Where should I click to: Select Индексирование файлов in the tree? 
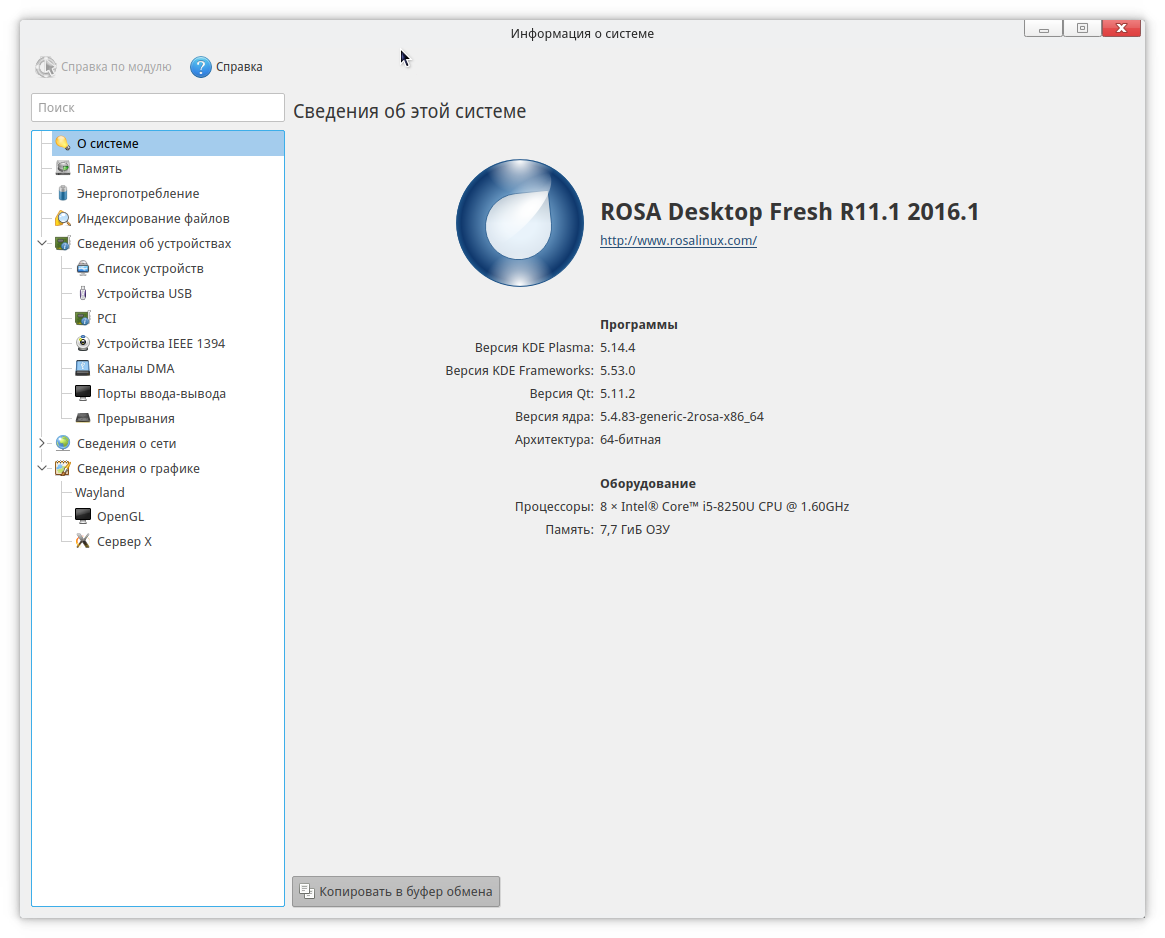pos(153,219)
